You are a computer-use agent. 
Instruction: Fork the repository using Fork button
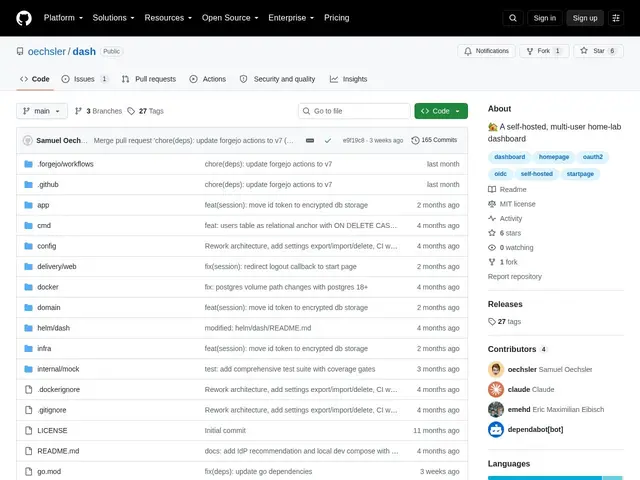(544, 51)
